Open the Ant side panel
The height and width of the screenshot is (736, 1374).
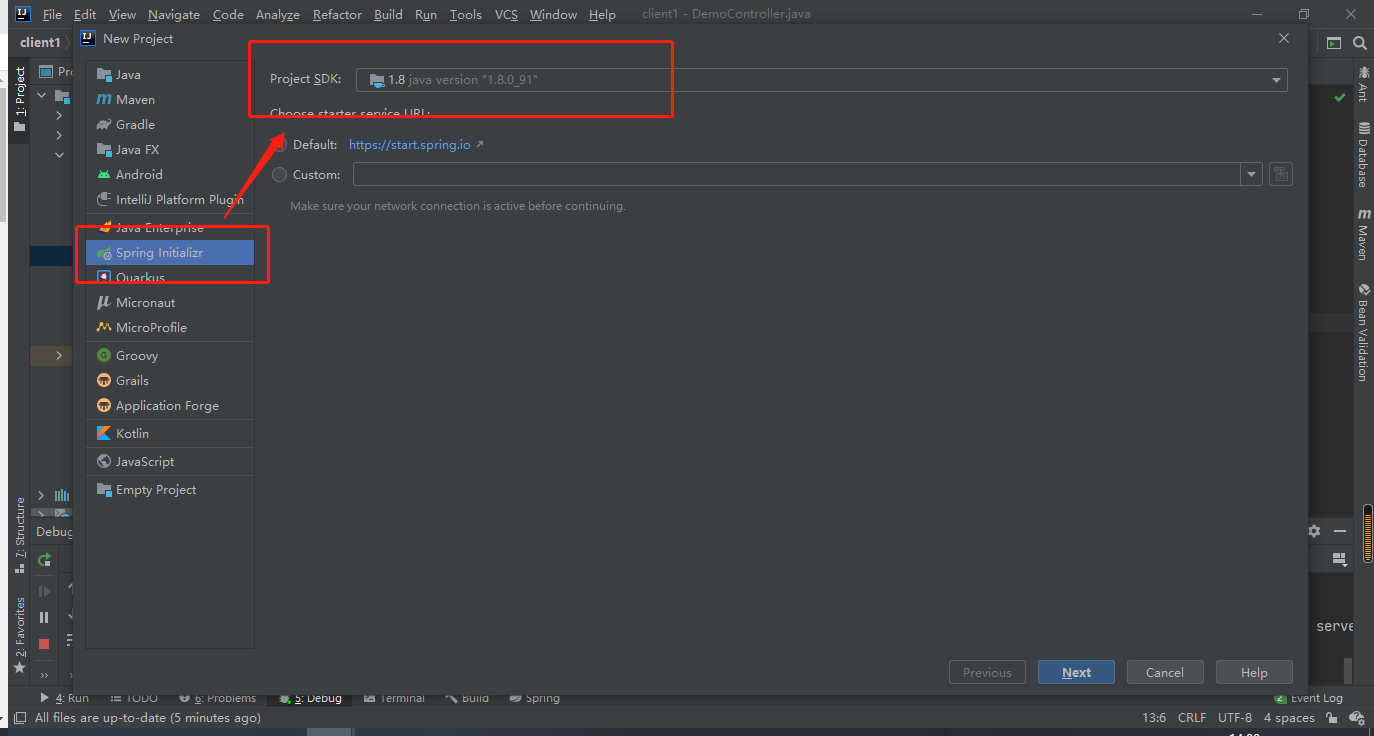click(x=1363, y=84)
